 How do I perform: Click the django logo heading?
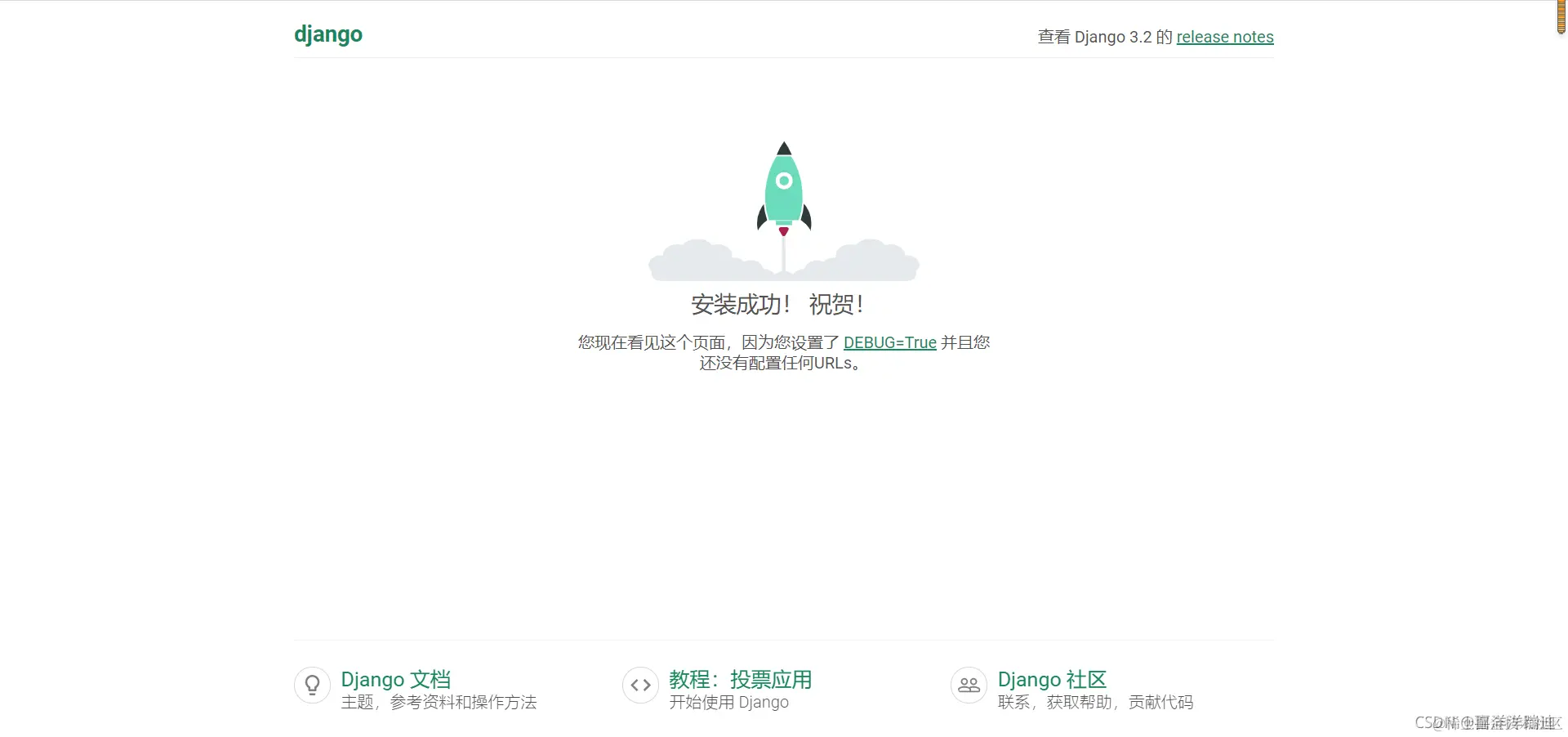[x=328, y=35]
